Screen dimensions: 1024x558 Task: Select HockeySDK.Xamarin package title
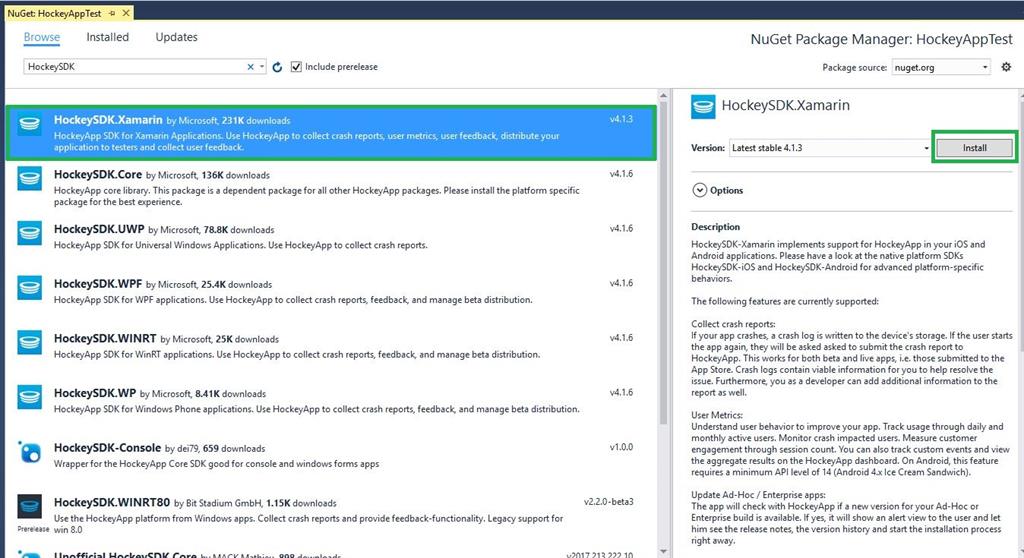click(108, 120)
